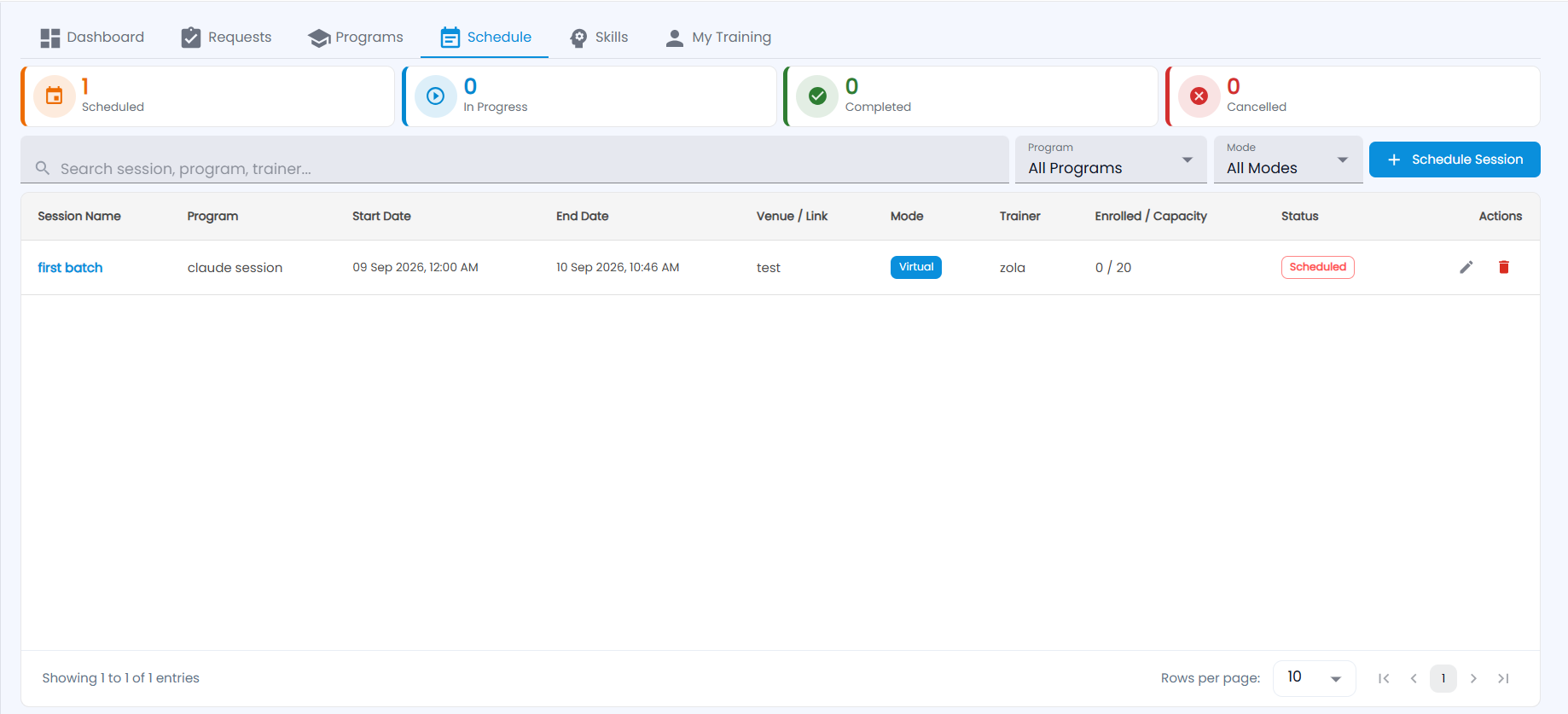This screenshot has height=714, width=1568.
Task: Click the pencil edit icon for first batch
Action: pos(1466,267)
